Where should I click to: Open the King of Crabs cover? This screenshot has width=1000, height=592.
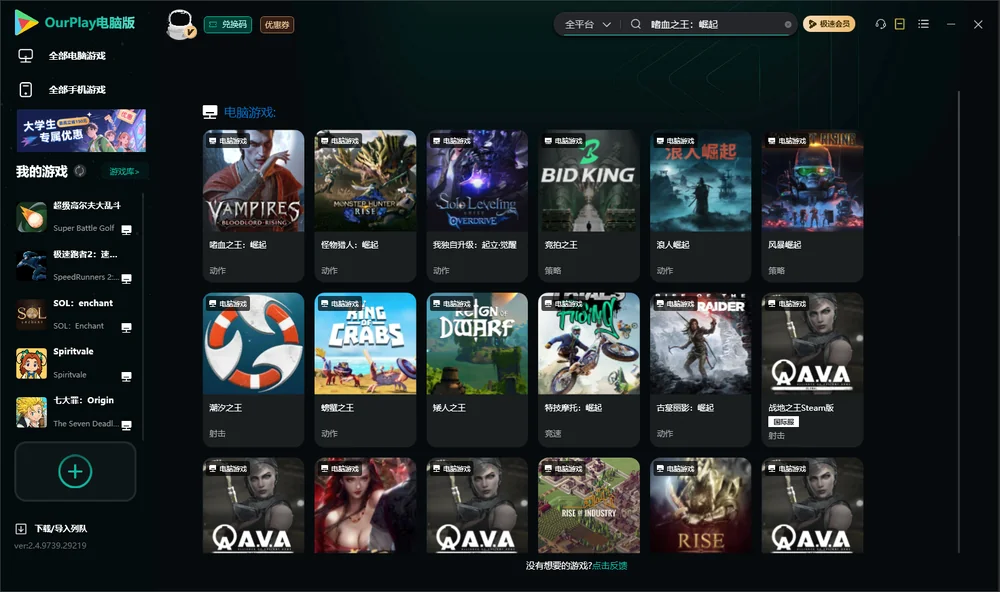tap(365, 344)
